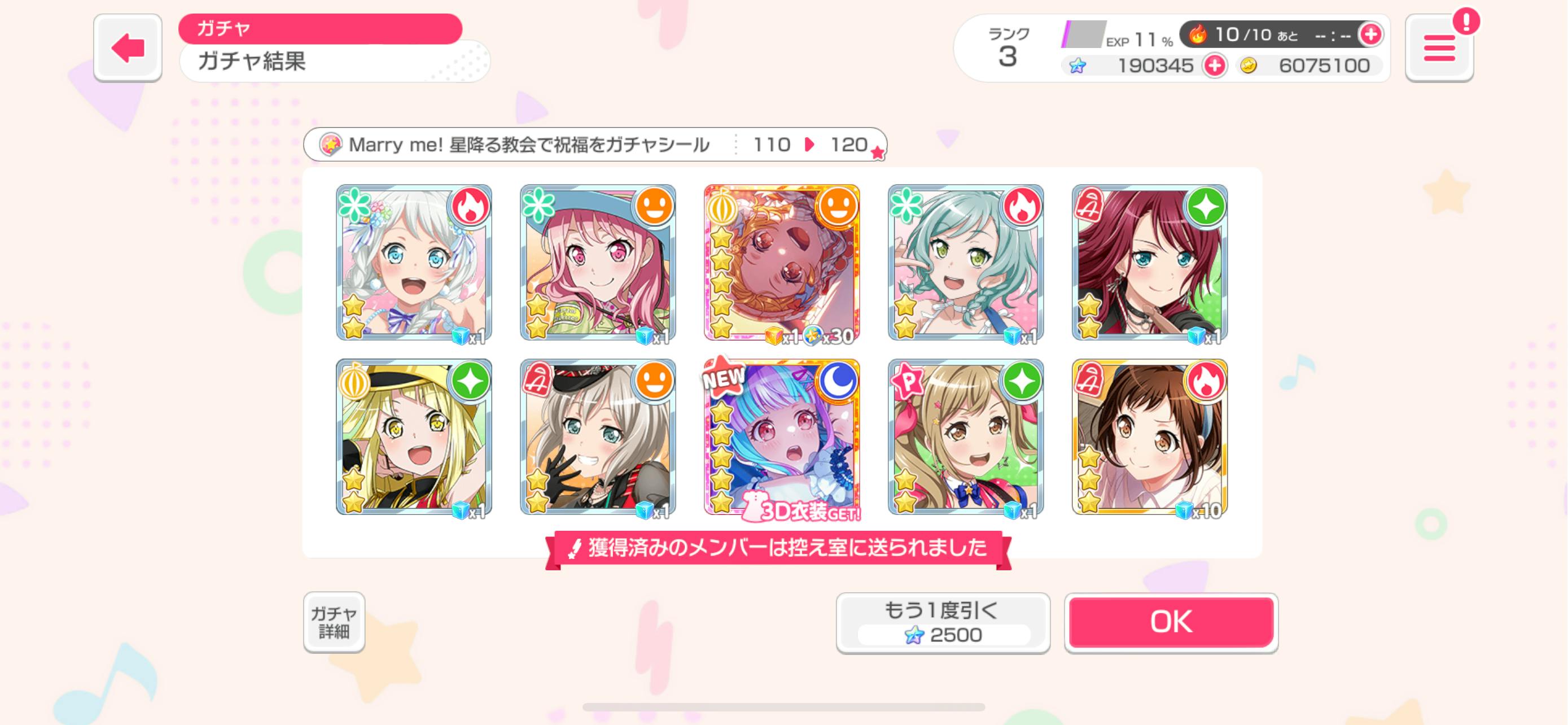
Task: Add stars using the plus beside 190345
Action: coord(1215,65)
